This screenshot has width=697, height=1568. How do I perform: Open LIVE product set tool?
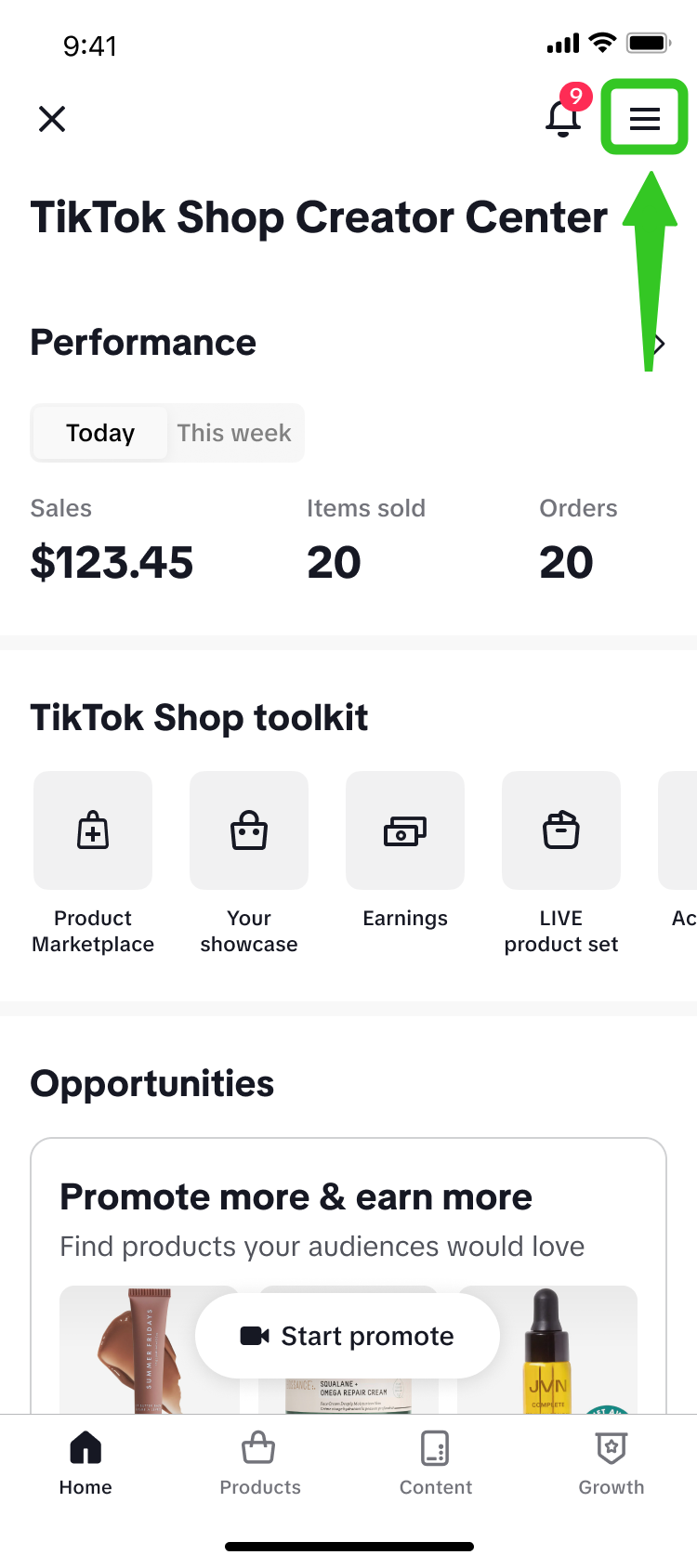point(561,831)
